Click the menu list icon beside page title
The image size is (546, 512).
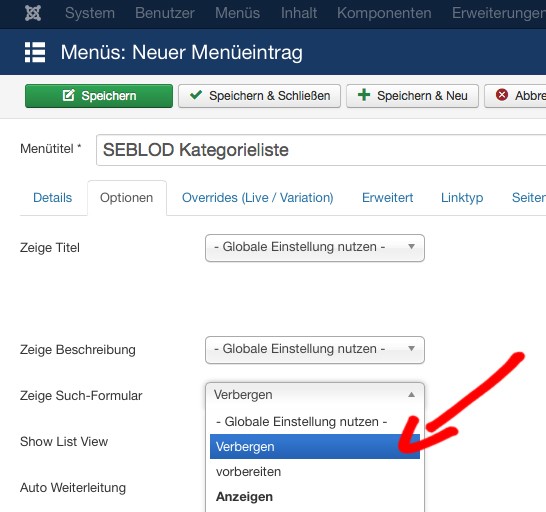coord(35,52)
